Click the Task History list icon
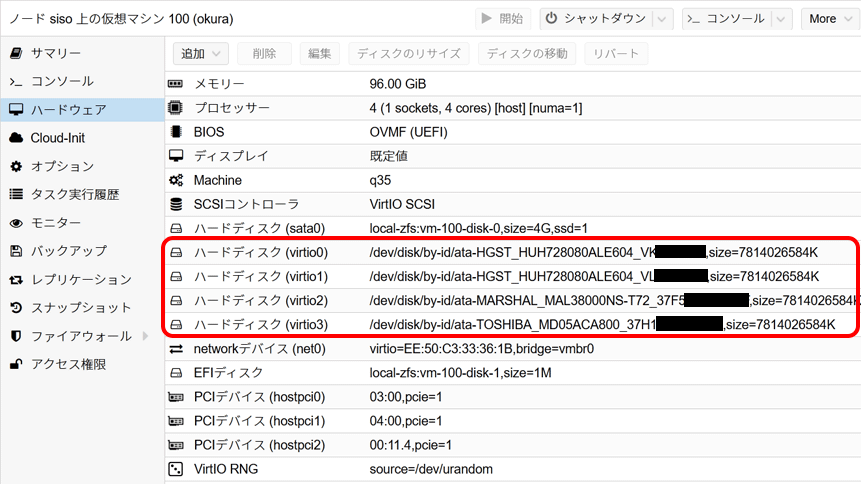 [x=16, y=194]
